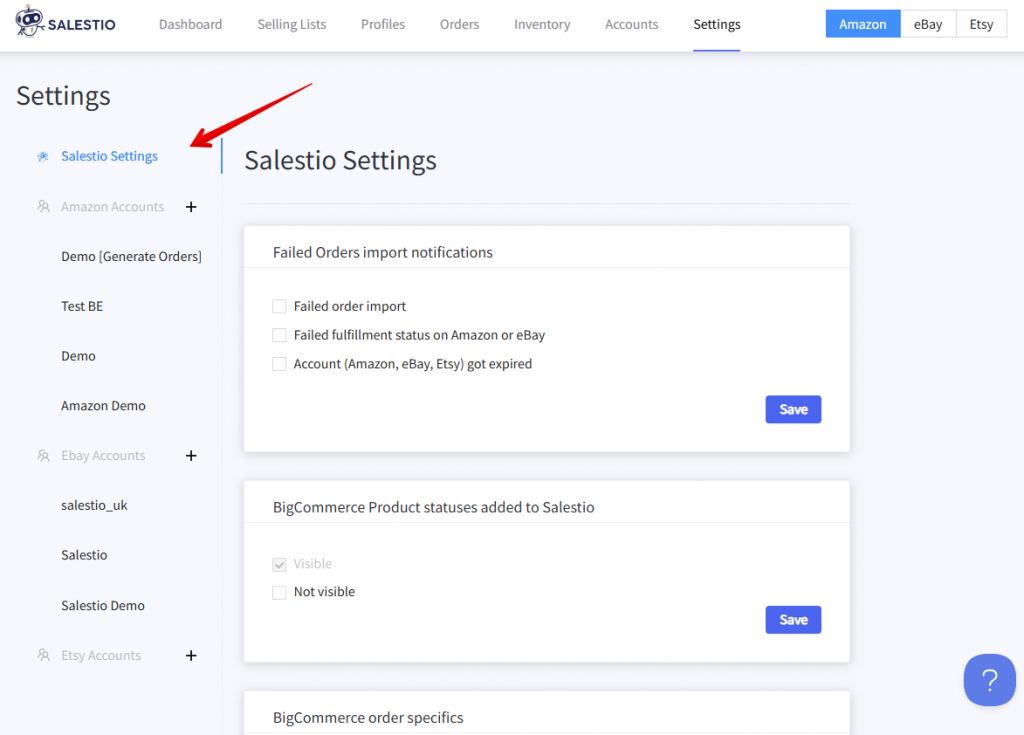The width and height of the screenshot is (1024, 735).
Task: Open the salestio_uk eBay account
Action: [94, 506]
